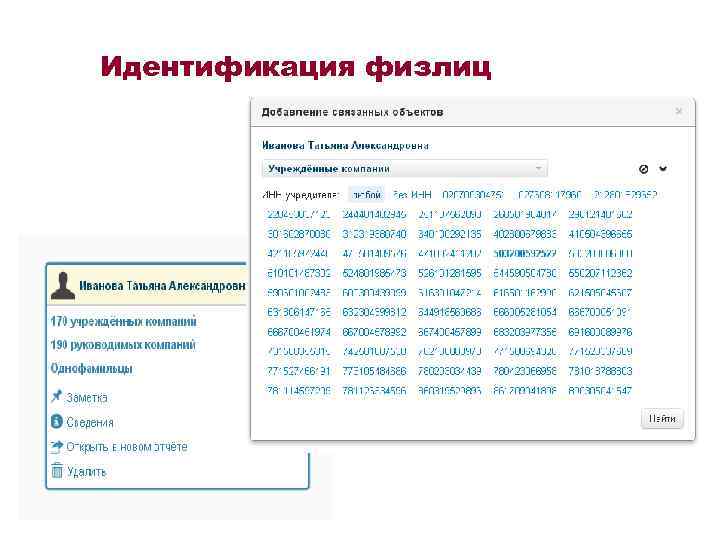Open the Учреждённые компании dropdown
This screenshot has width=720, height=540.
405,169
